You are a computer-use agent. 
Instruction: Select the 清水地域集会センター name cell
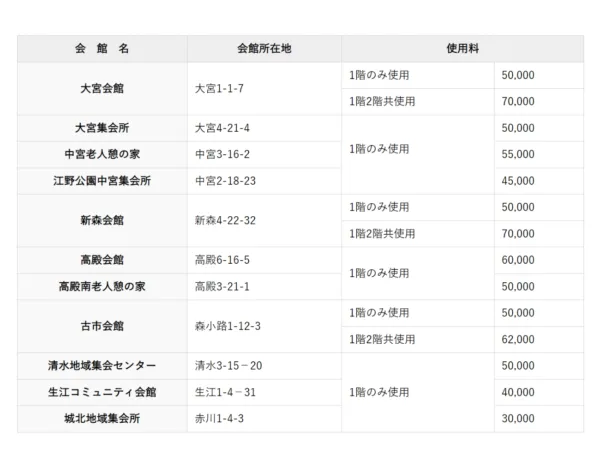point(102,365)
